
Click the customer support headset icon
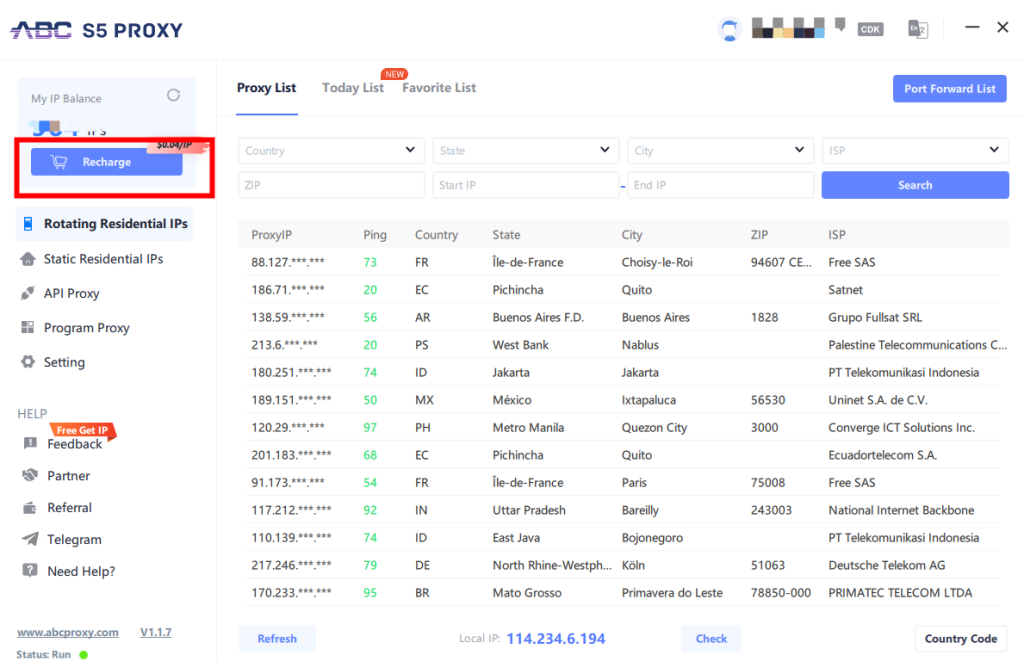[x=729, y=29]
